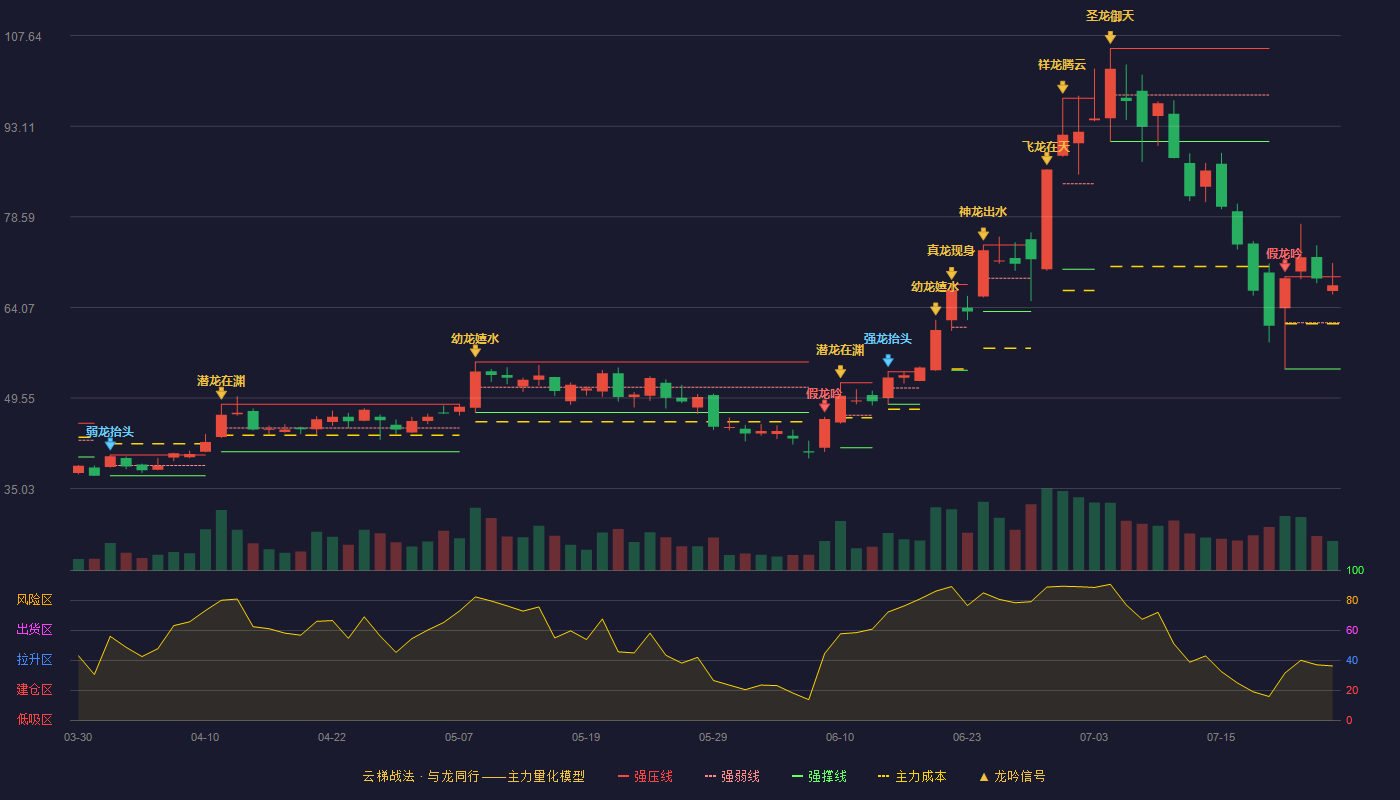Click the 05-29 date axis label
Screen dimensions: 1400x800
click(713, 737)
